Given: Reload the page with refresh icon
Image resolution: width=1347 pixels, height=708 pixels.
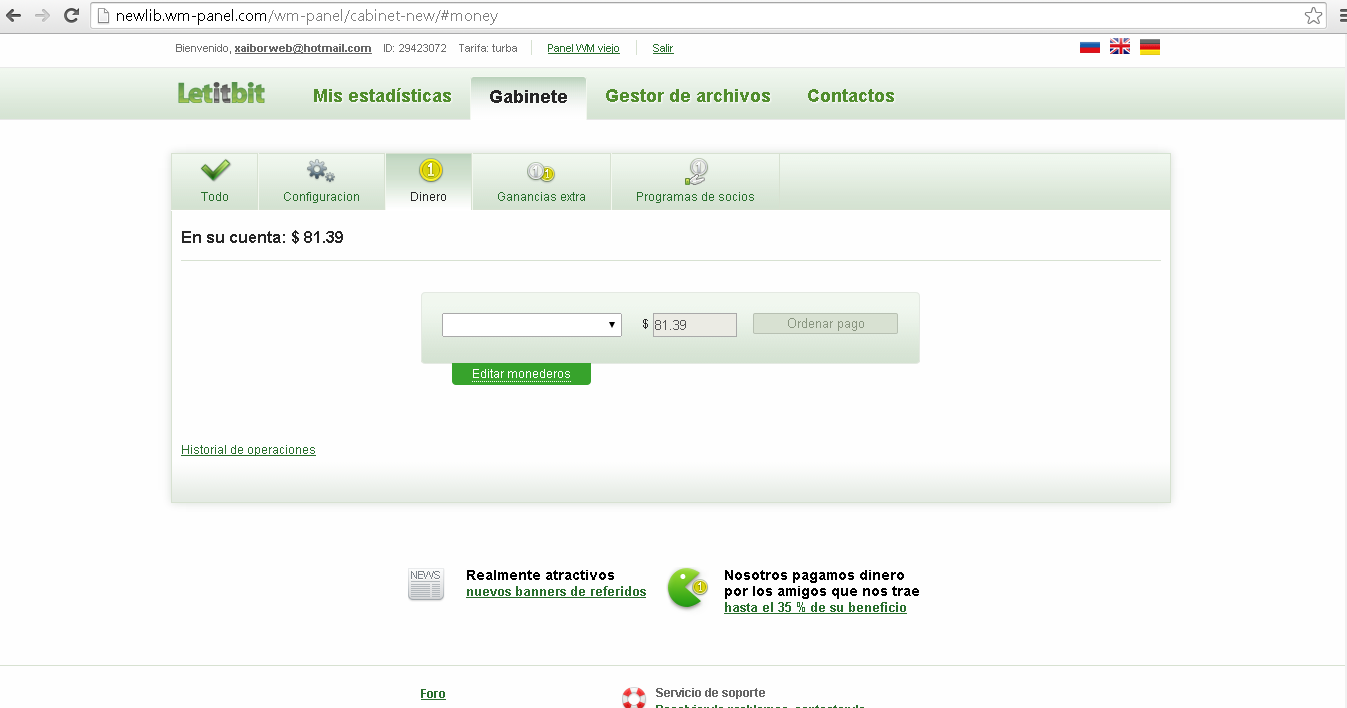Looking at the screenshot, I should tap(71, 15).
